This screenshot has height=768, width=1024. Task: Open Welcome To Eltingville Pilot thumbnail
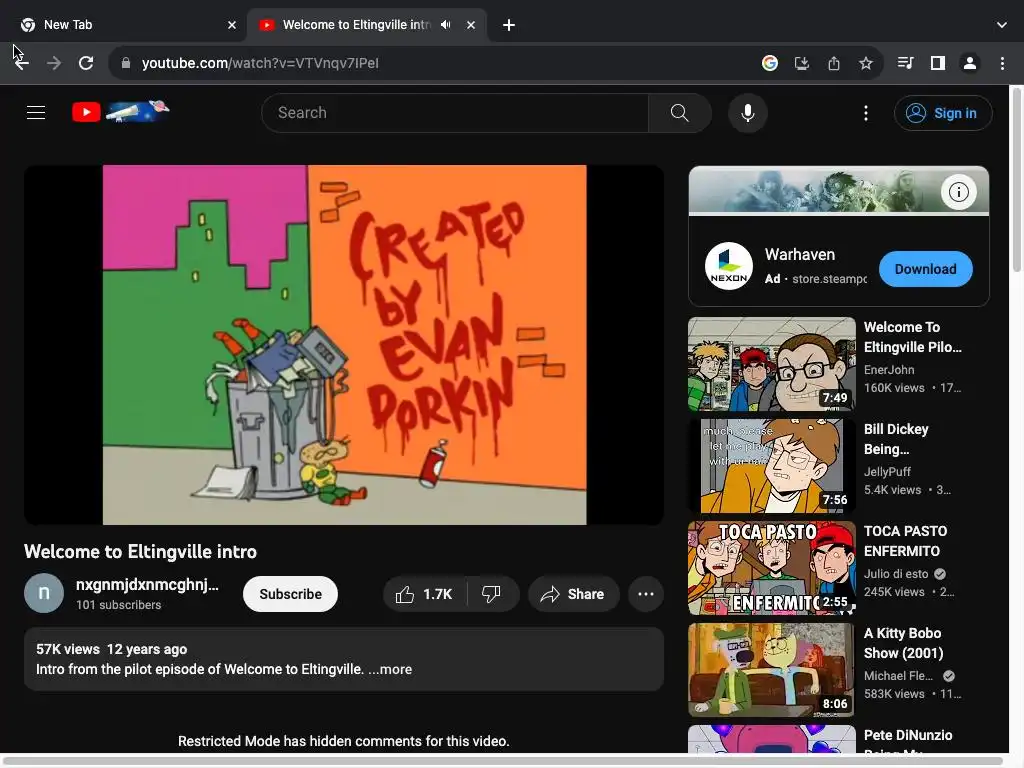coord(771,364)
